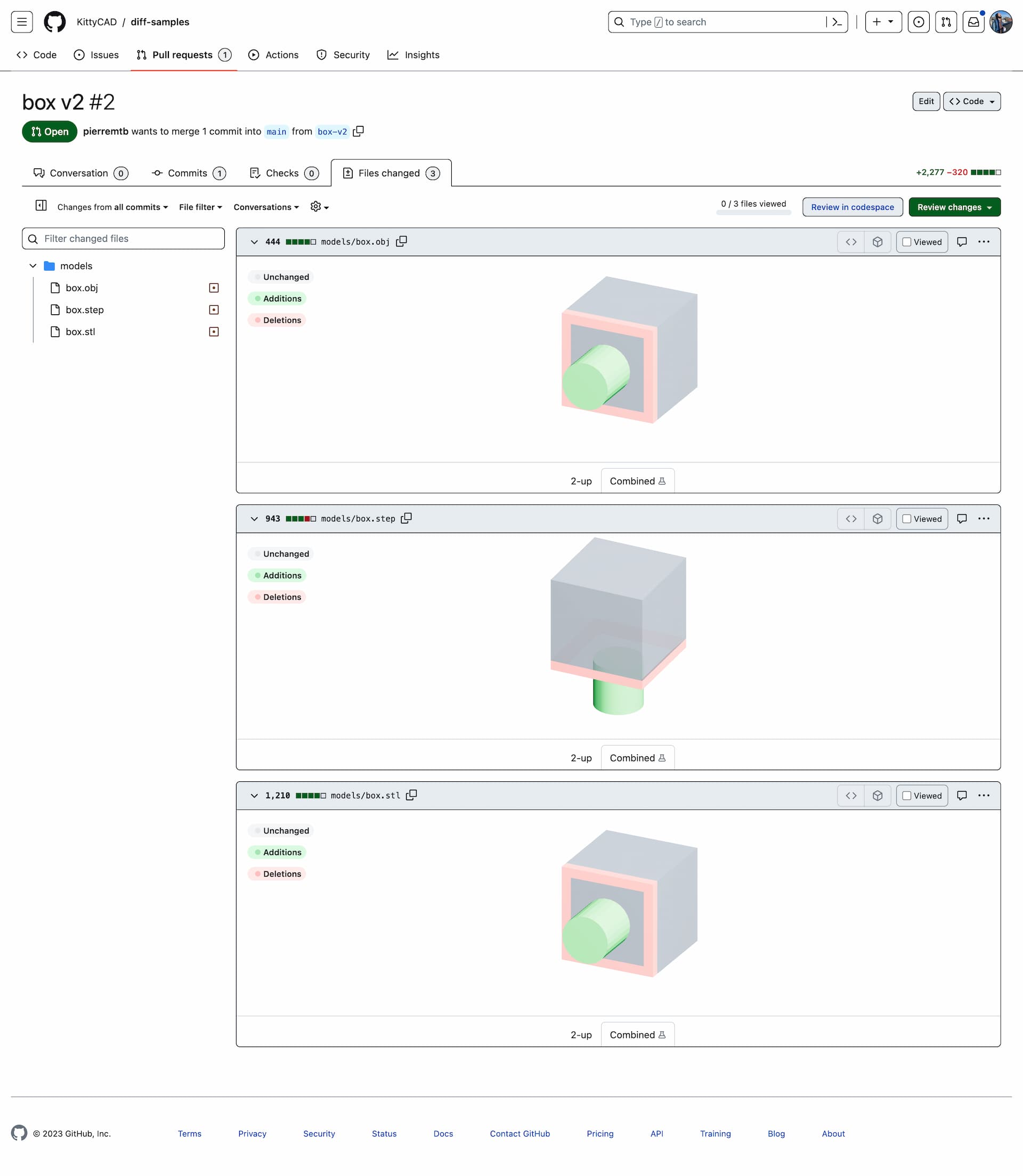Click the comment icon on box.obj diff

pyautogui.click(x=961, y=242)
